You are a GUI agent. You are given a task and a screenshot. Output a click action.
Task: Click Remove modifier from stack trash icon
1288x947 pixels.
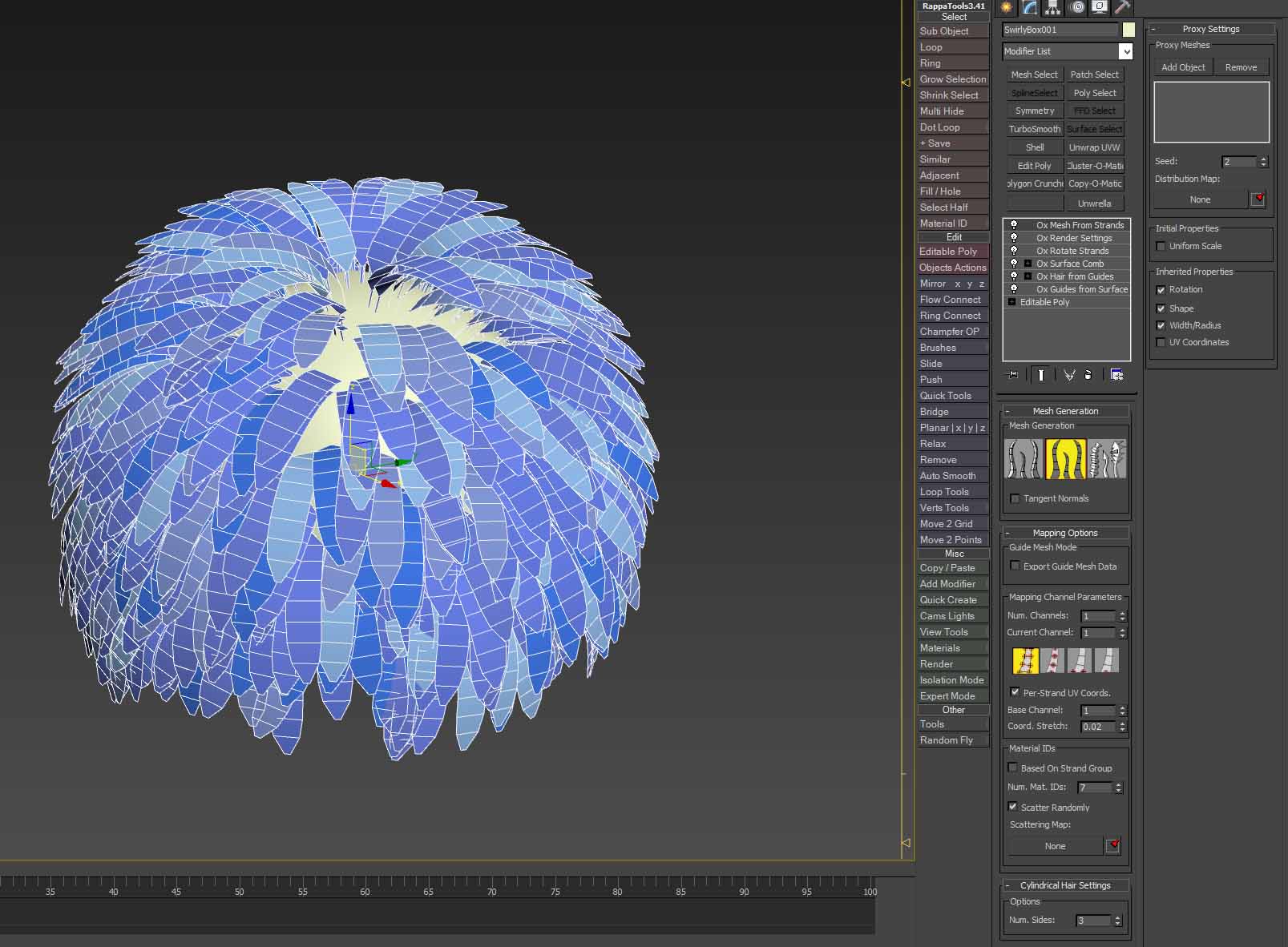click(x=1088, y=375)
